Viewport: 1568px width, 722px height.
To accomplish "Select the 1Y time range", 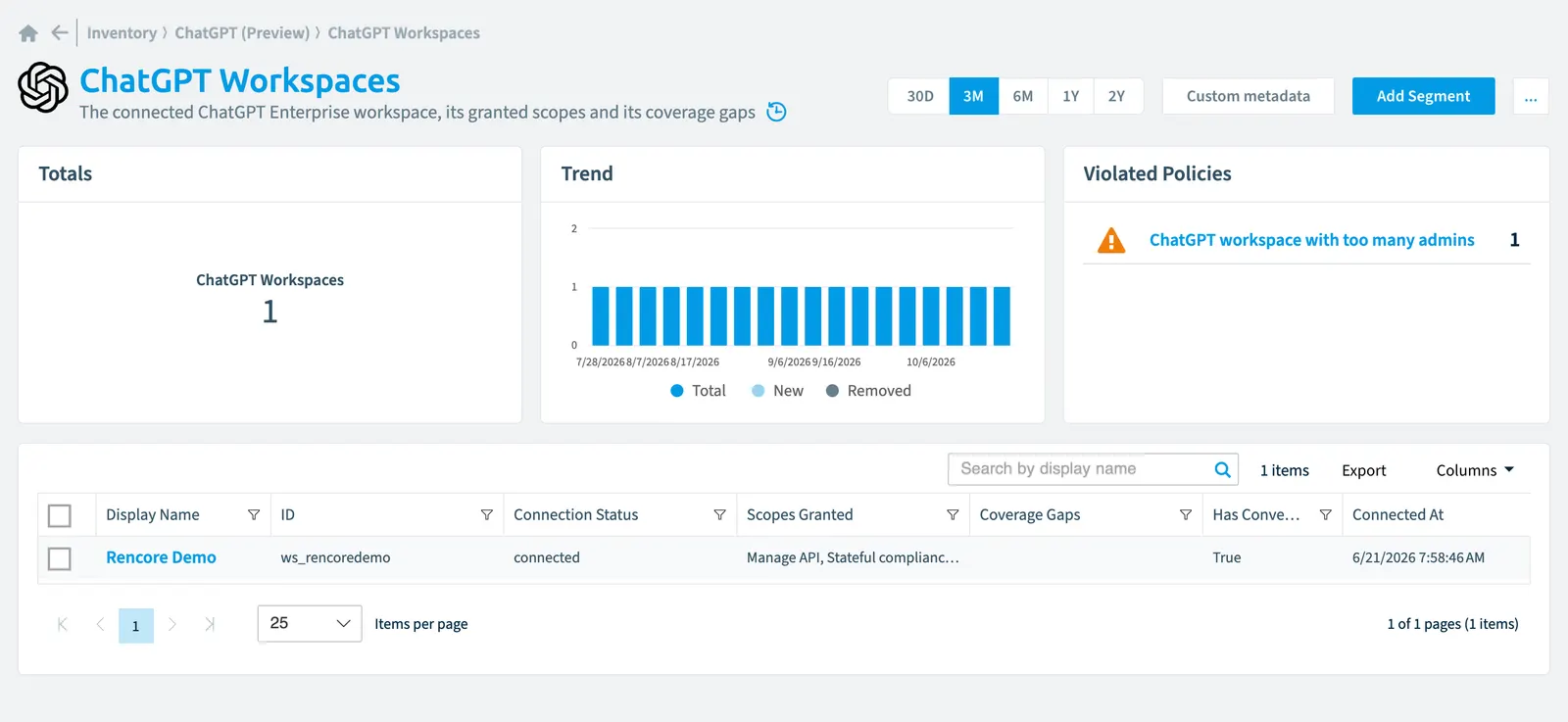I will coord(1071,96).
